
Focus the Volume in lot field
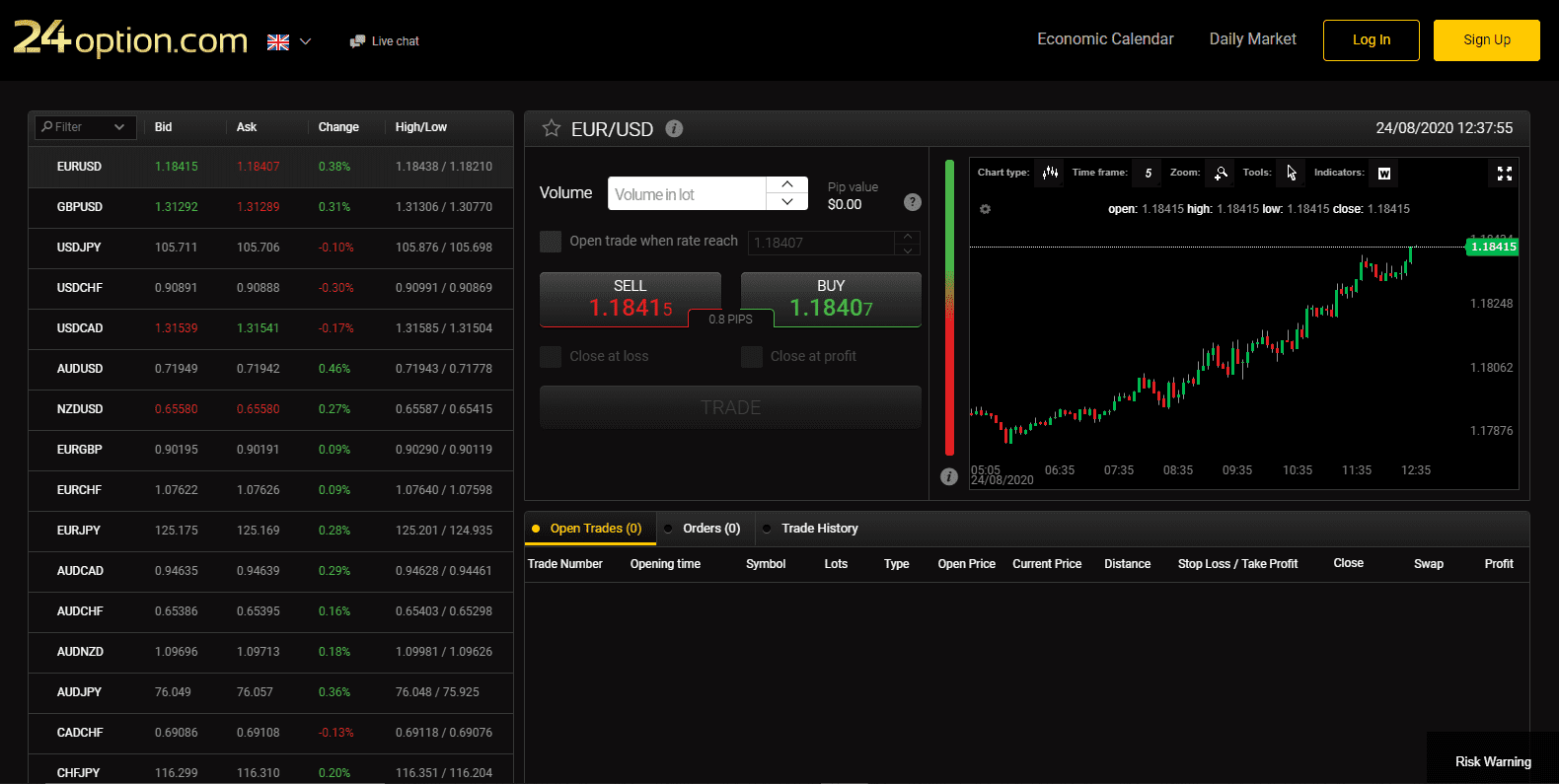pos(687,194)
